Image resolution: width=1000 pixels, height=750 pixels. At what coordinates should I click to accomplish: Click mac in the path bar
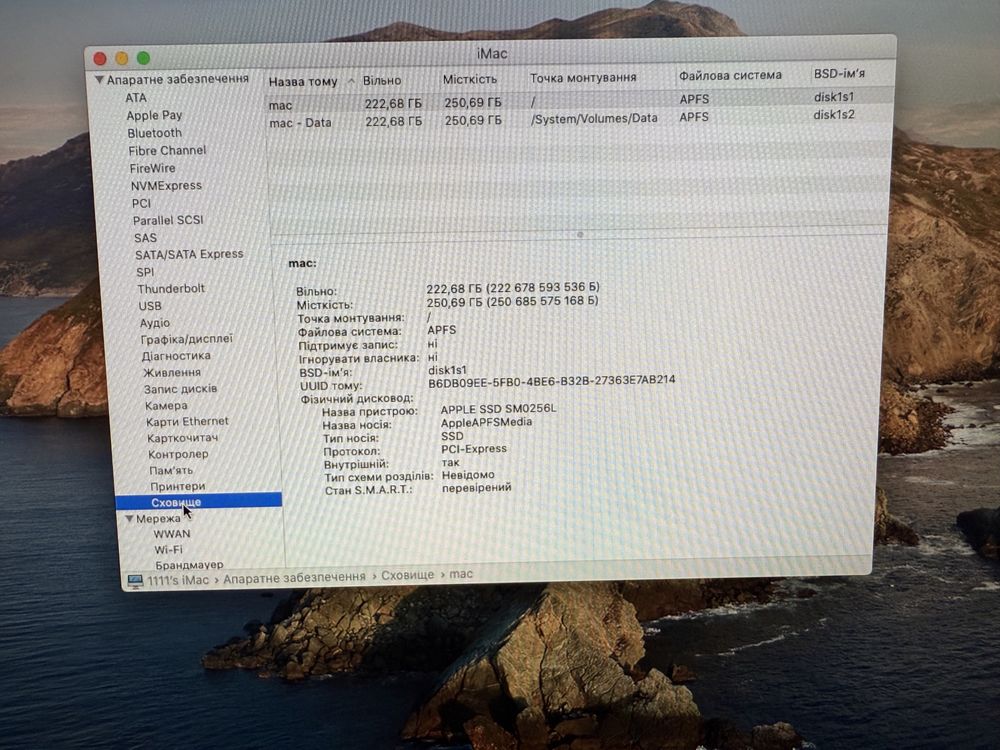click(461, 574)
